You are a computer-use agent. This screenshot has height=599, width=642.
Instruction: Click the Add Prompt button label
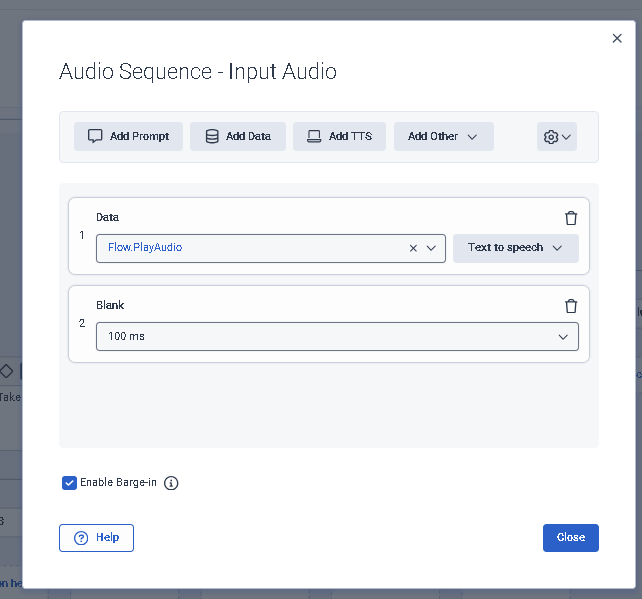(139, 137)
